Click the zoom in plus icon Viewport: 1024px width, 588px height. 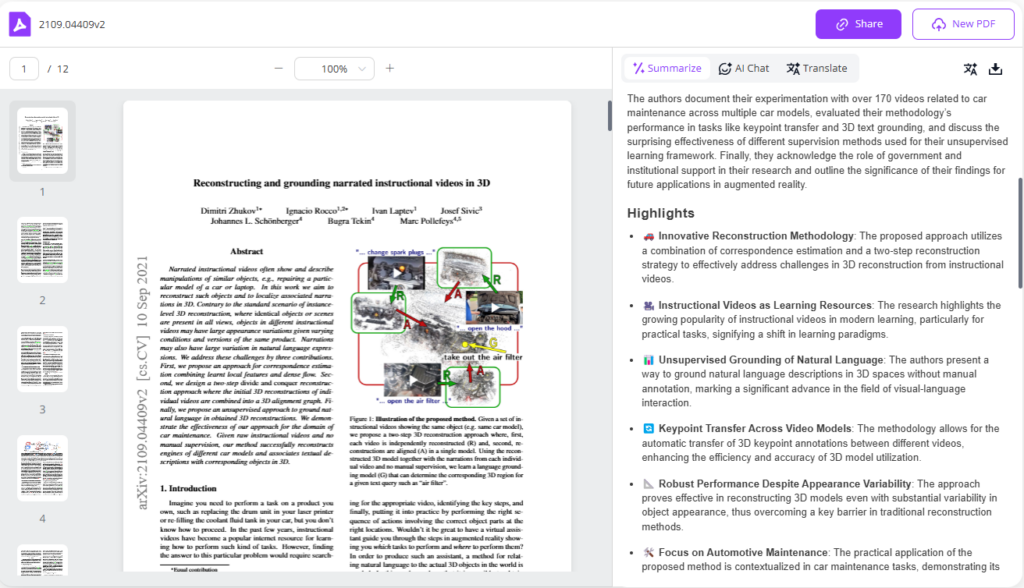point(390,68)
